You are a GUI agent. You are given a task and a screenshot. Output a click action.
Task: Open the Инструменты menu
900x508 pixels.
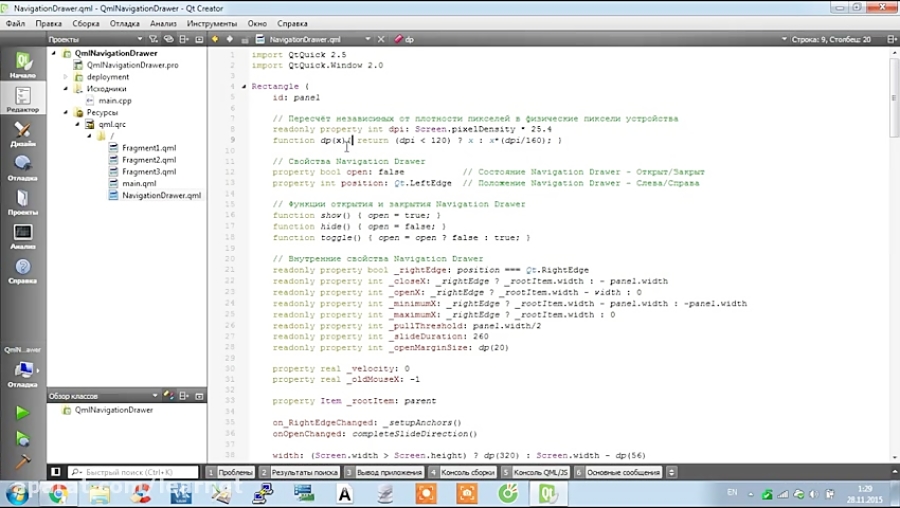coord(212,22)
